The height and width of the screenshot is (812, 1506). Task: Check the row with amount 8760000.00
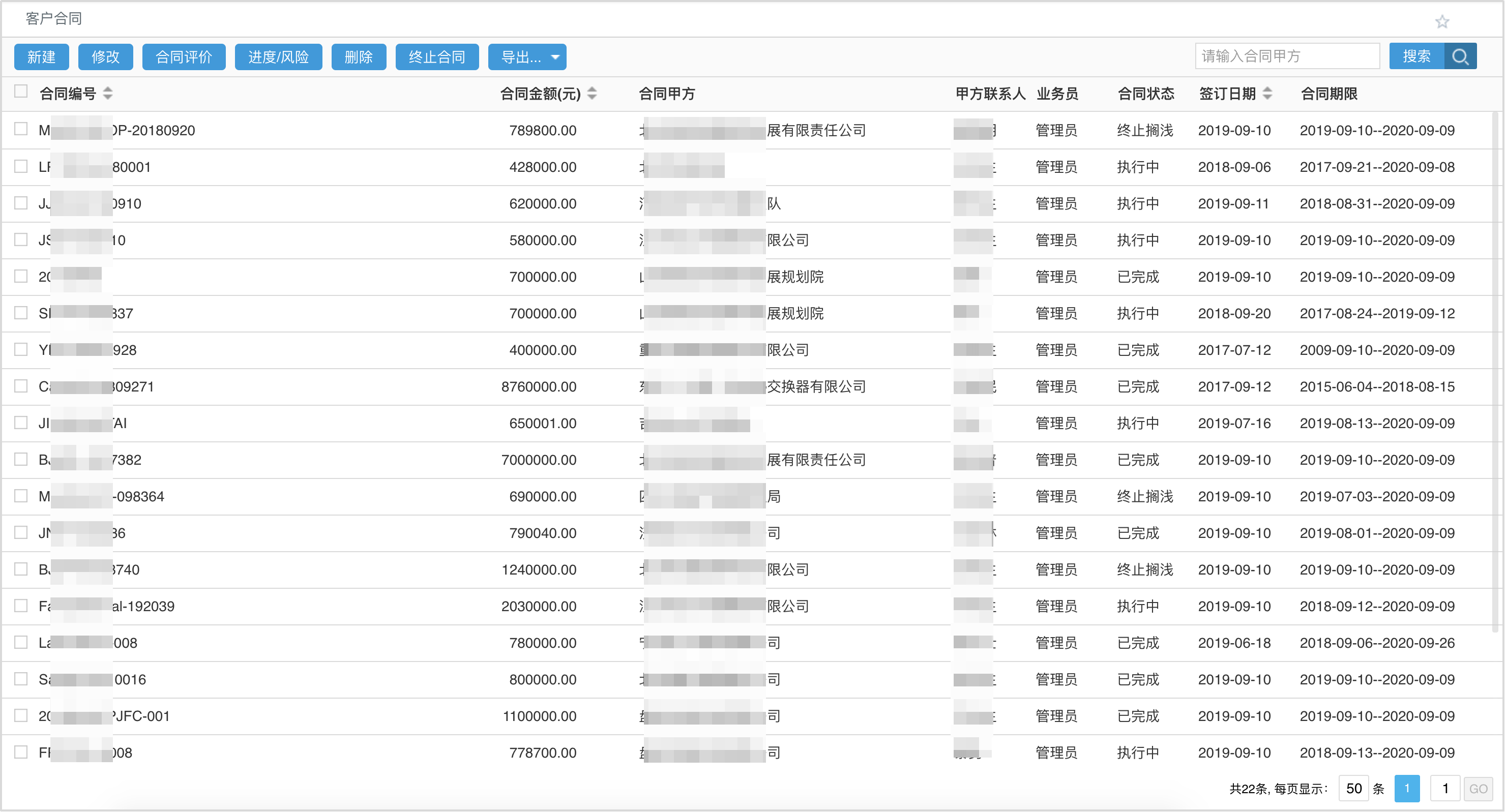pos(21,386)
